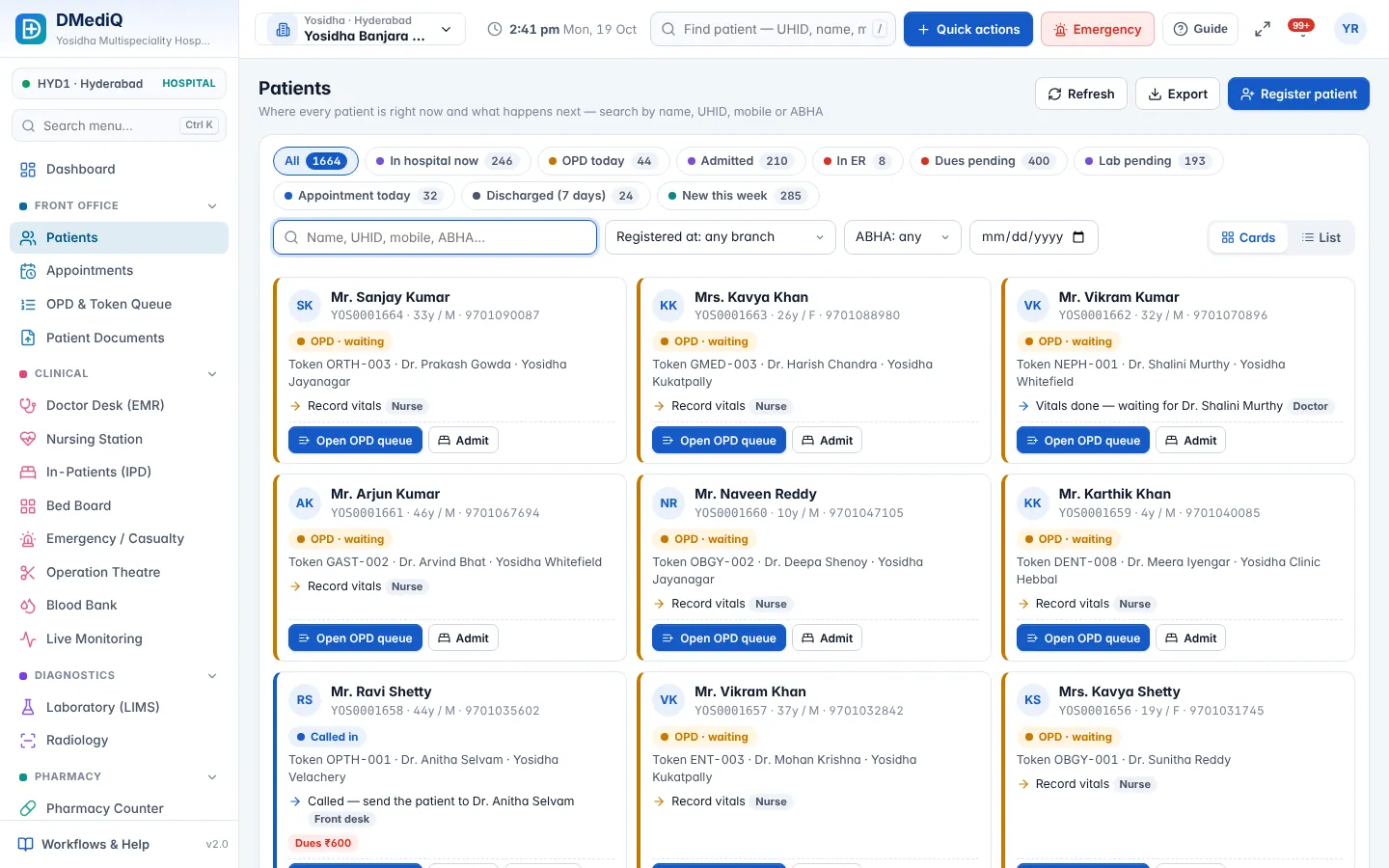Image resolution: width=1389 pixels, height=868 pixels.
Task: Click the Emergency button
Action: tap(1098, 29)
